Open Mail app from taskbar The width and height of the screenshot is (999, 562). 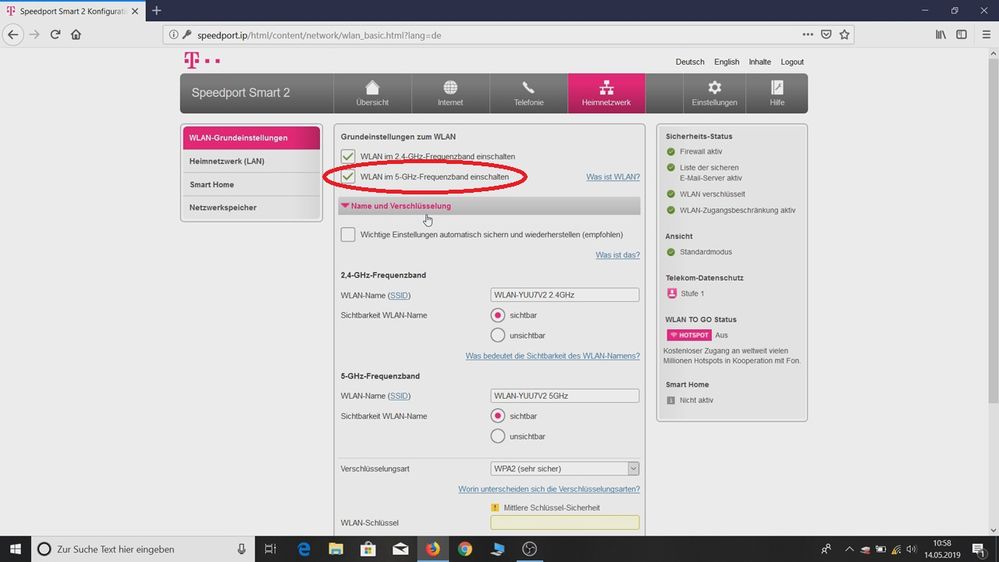coord(400,549)
